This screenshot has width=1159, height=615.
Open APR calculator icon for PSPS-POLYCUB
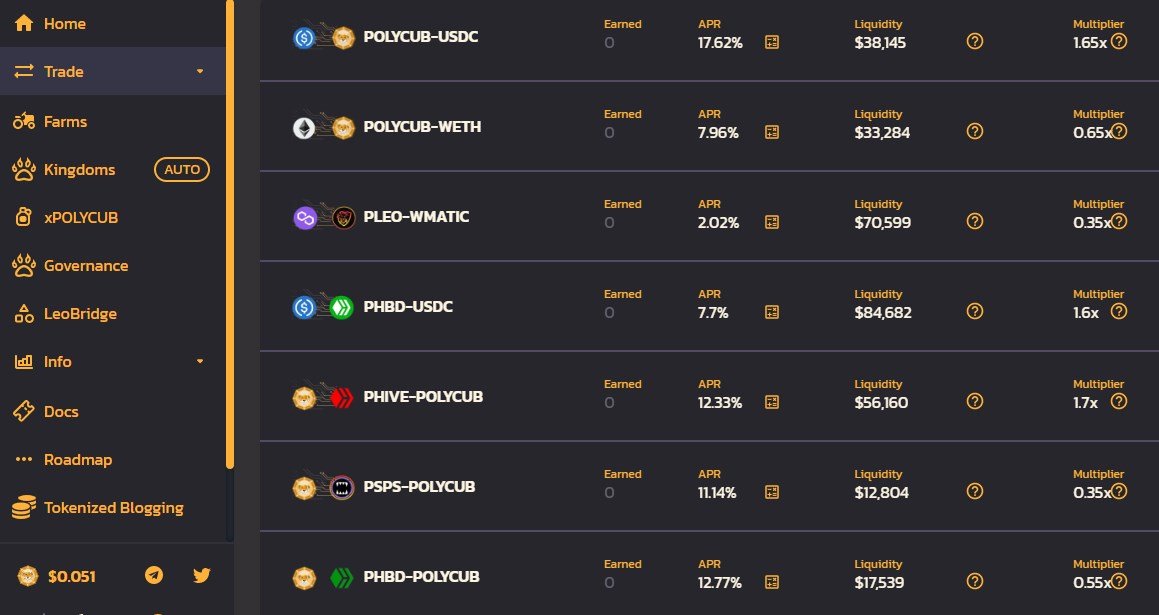point(772,492)
